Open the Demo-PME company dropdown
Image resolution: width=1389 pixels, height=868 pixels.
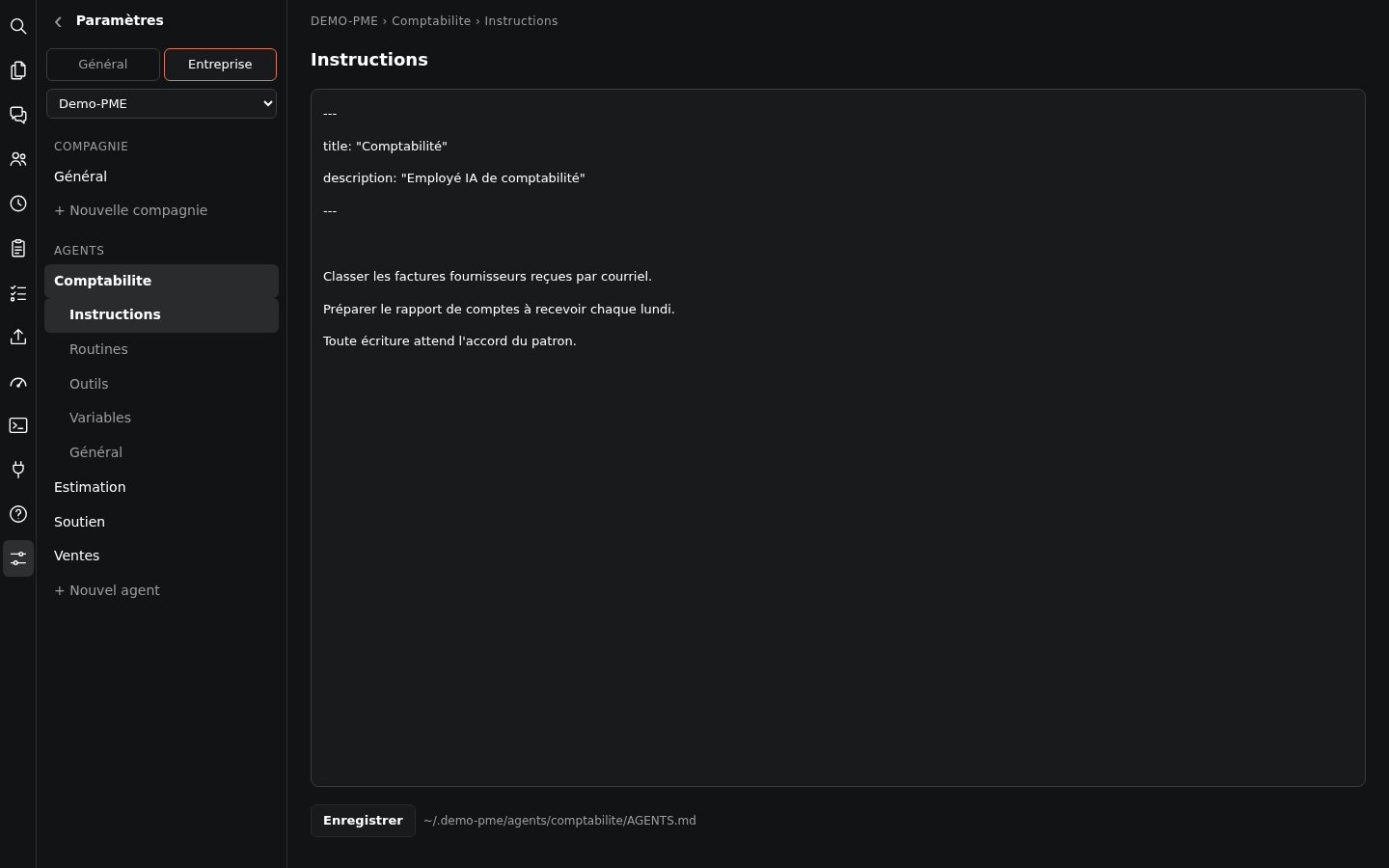tap(161, 103)
